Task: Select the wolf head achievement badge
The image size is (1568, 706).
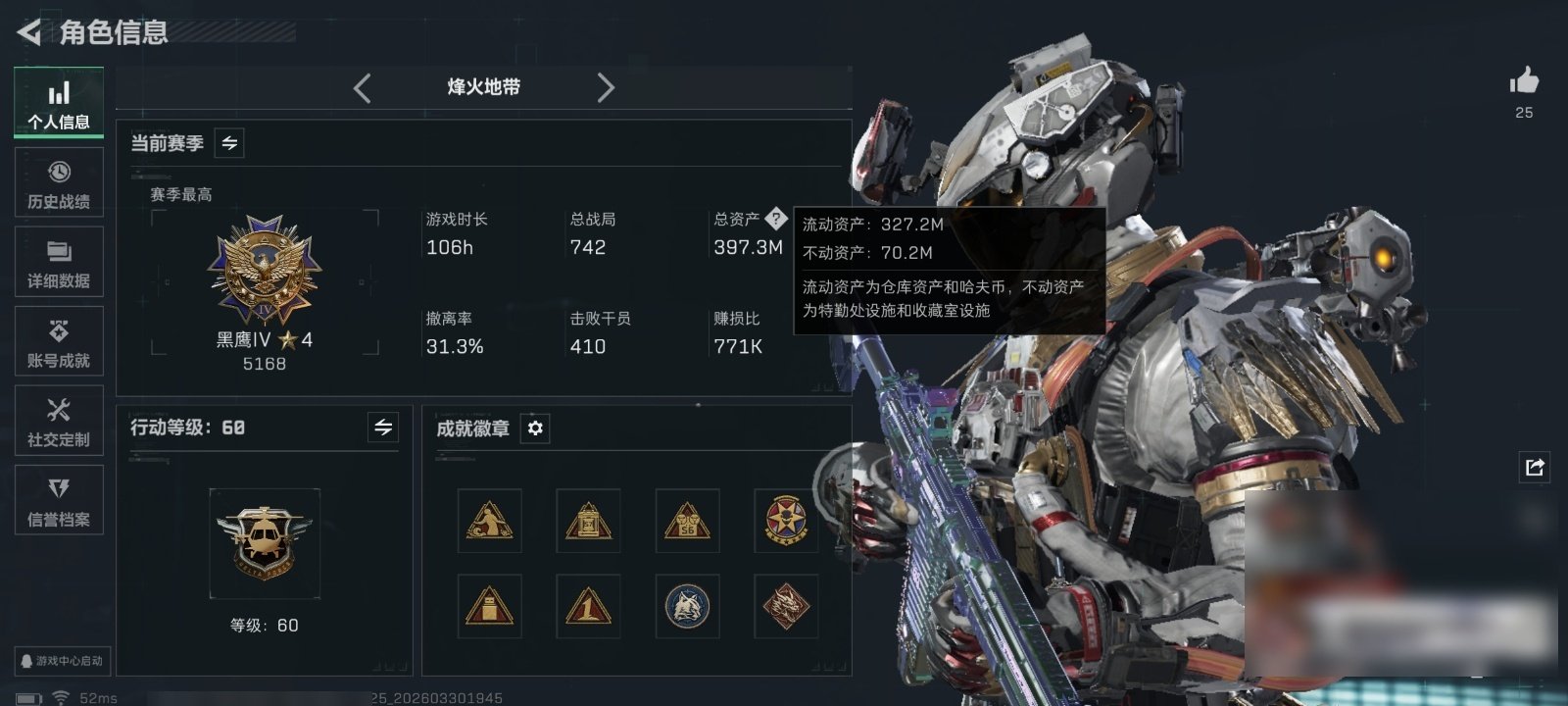Action: (686, 606)
